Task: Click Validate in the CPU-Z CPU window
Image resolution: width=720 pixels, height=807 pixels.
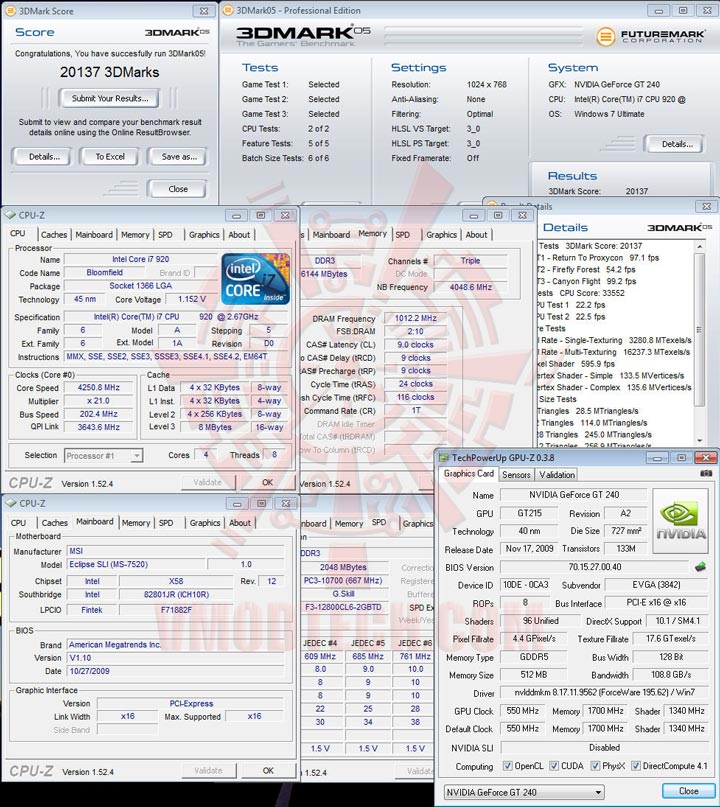Action: pos(208,482)
